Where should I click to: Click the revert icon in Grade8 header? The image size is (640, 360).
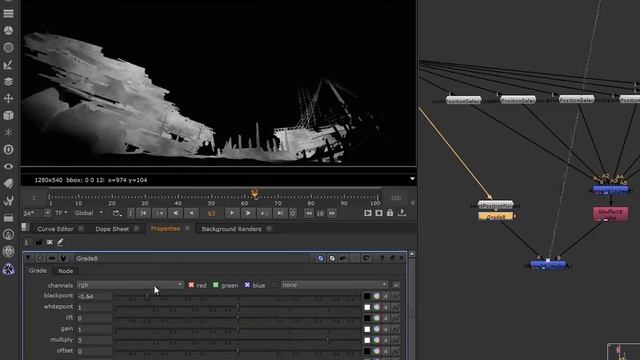[366, 258]
